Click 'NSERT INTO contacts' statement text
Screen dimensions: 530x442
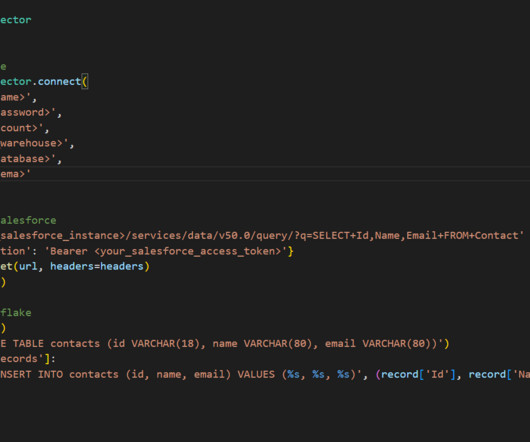[59, 374]
